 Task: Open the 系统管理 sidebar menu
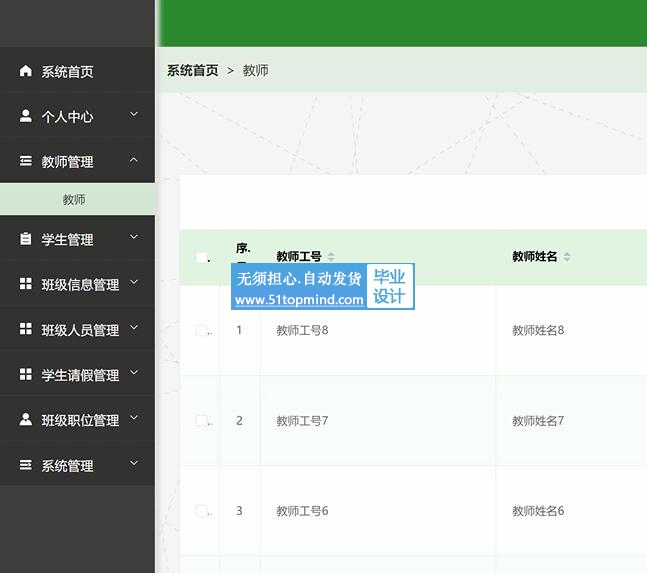pos(77,465)
